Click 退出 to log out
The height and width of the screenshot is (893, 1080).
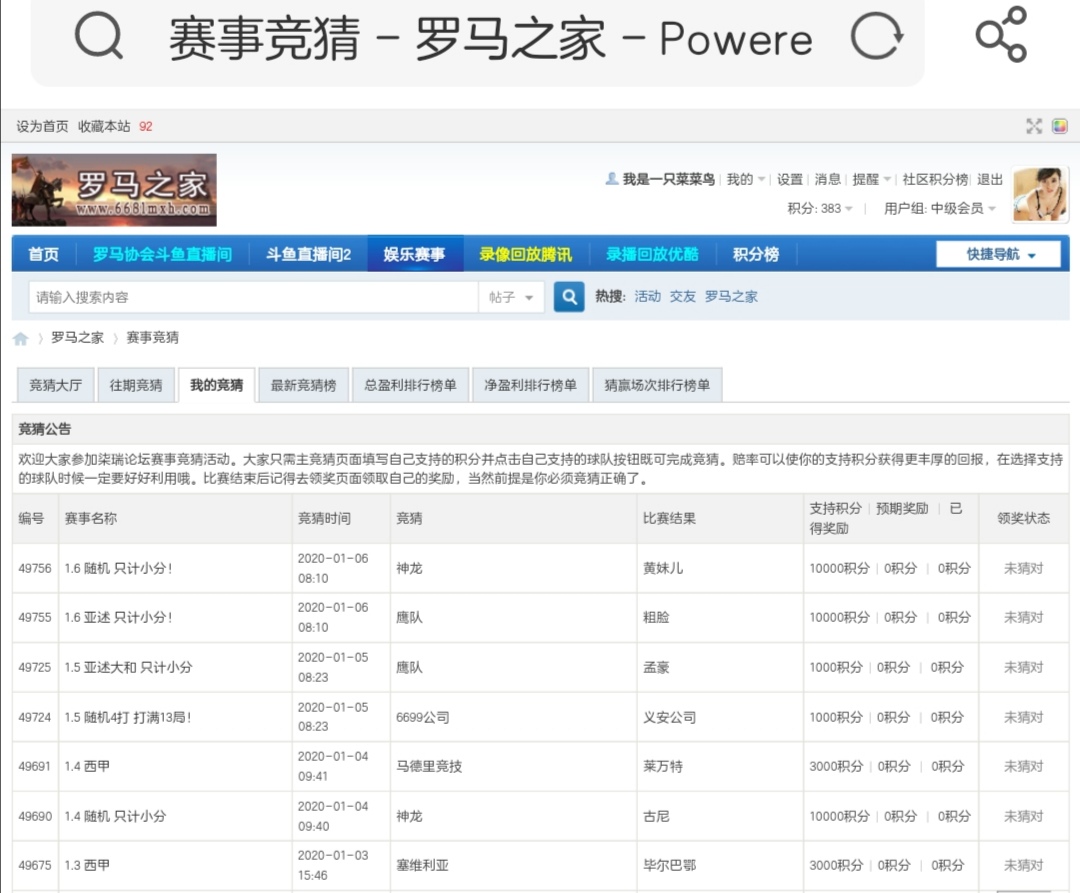986,180
